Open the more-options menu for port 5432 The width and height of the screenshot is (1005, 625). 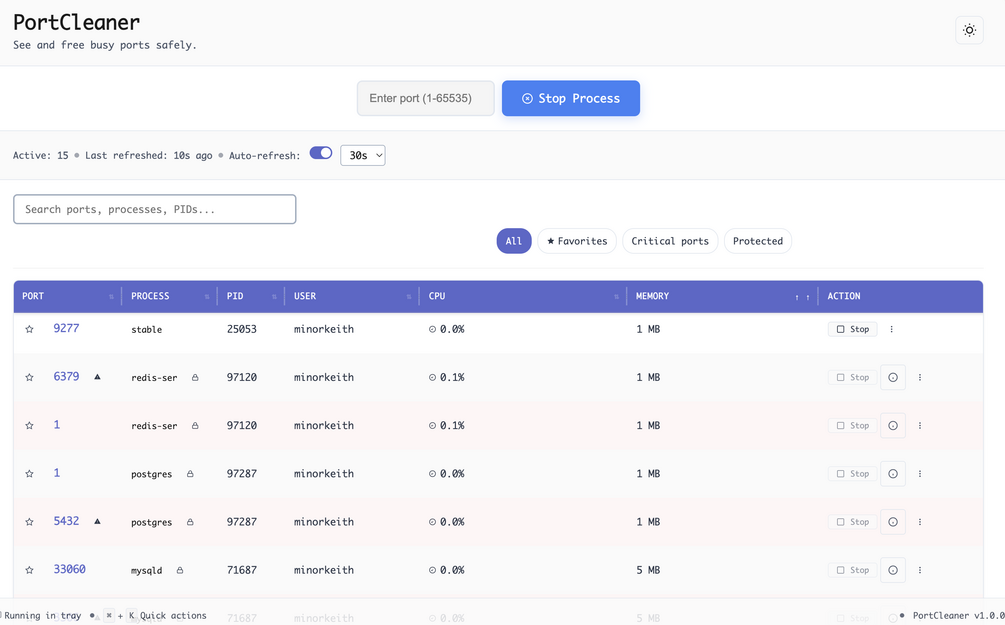pyautogui.click(x=920, y=522)
